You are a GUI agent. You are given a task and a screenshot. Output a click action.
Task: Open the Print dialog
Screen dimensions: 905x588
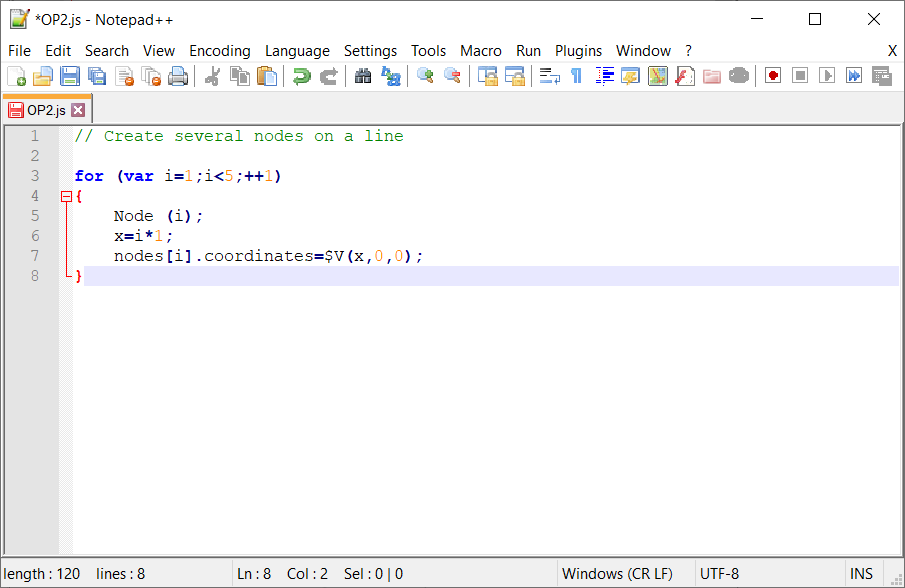click(177, 75)
